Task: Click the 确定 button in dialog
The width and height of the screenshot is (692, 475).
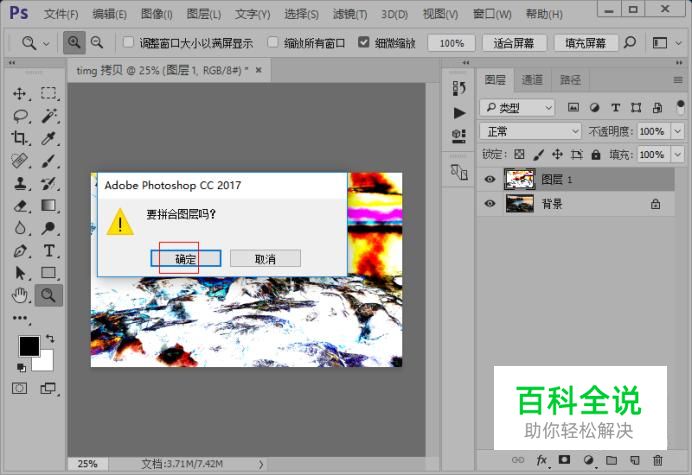Action: point(186,259)
